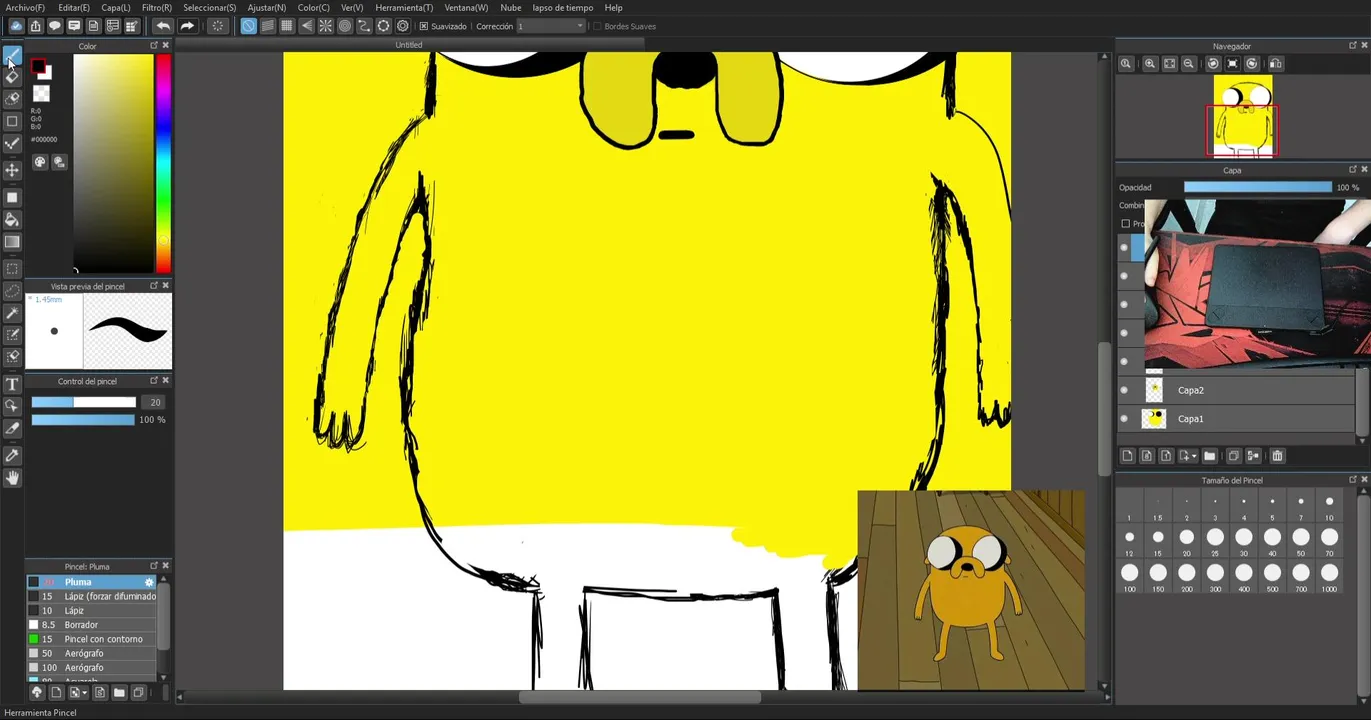Open the color palette icon in the Color panel

(x=40, y=162)
